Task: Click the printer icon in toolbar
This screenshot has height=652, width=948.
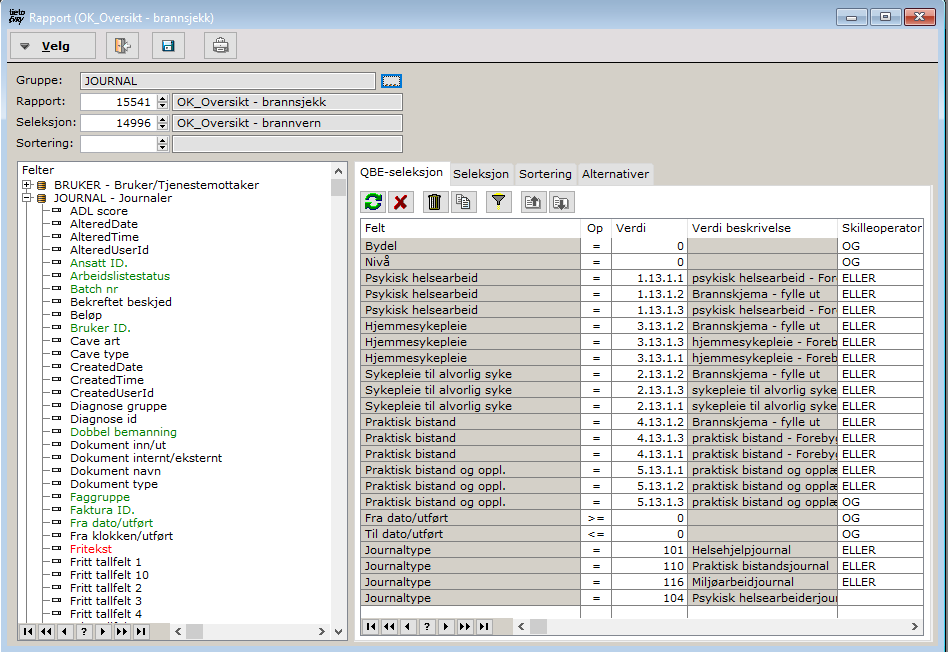Action: click(x=220, y=46)
